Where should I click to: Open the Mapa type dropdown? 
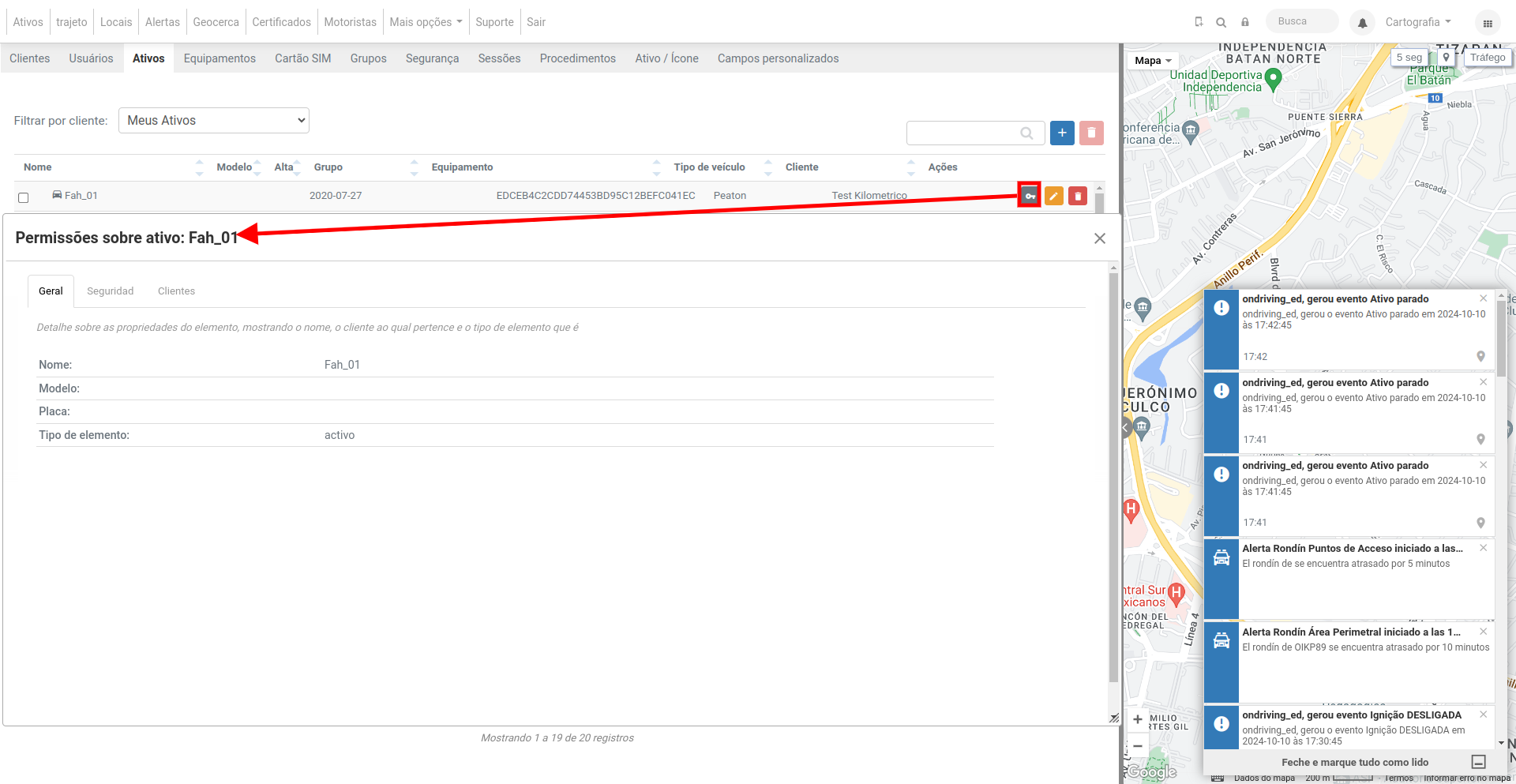pyautogui.click(x=1153, y=61)
